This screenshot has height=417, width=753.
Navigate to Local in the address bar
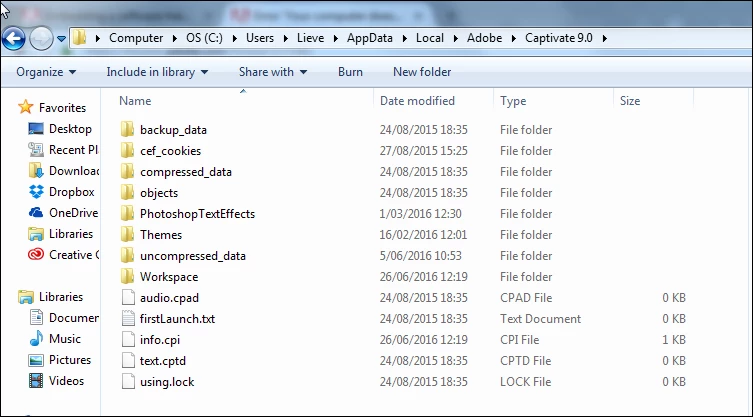(x=430, y=38)
